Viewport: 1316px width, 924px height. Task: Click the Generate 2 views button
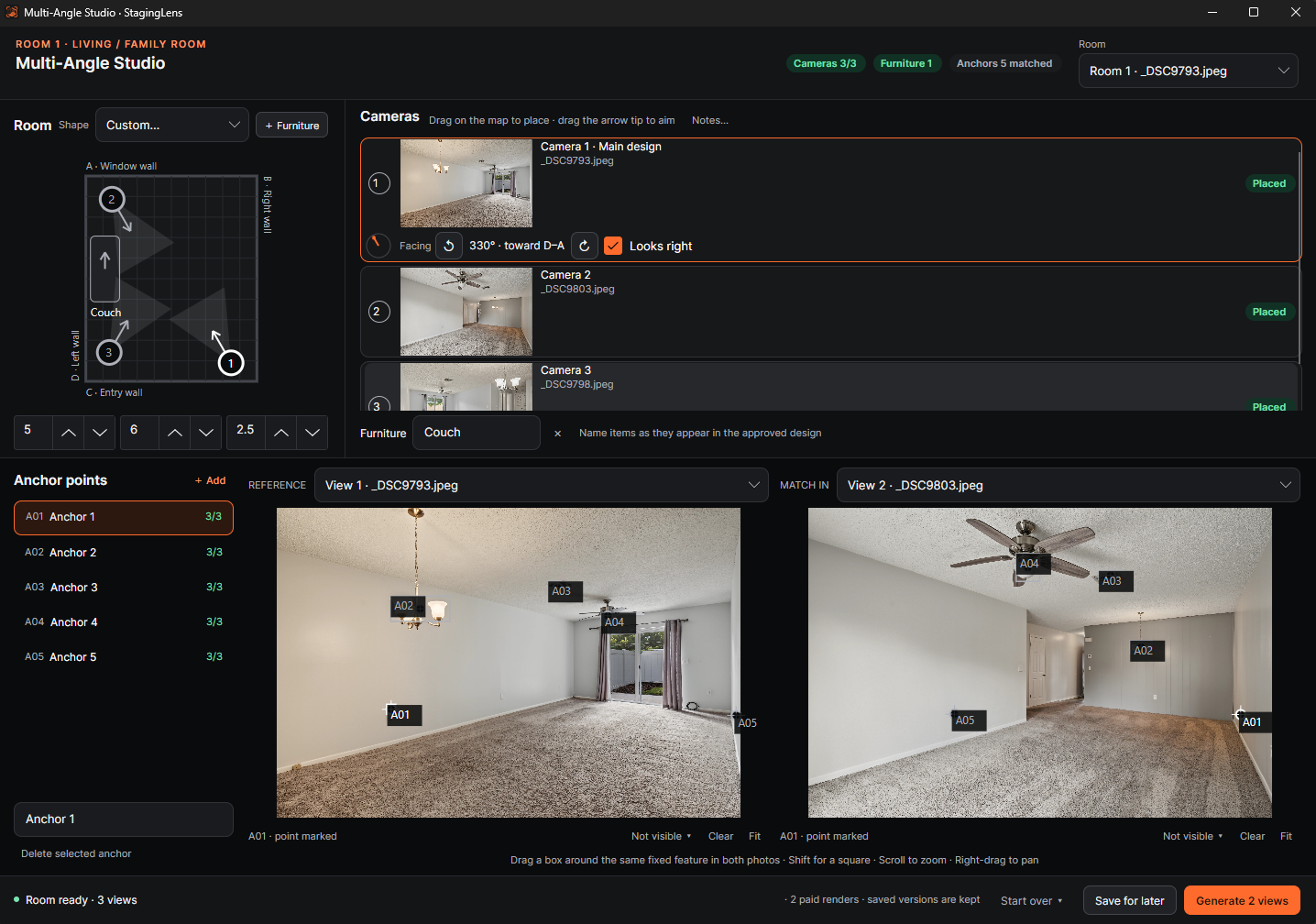1242,901
